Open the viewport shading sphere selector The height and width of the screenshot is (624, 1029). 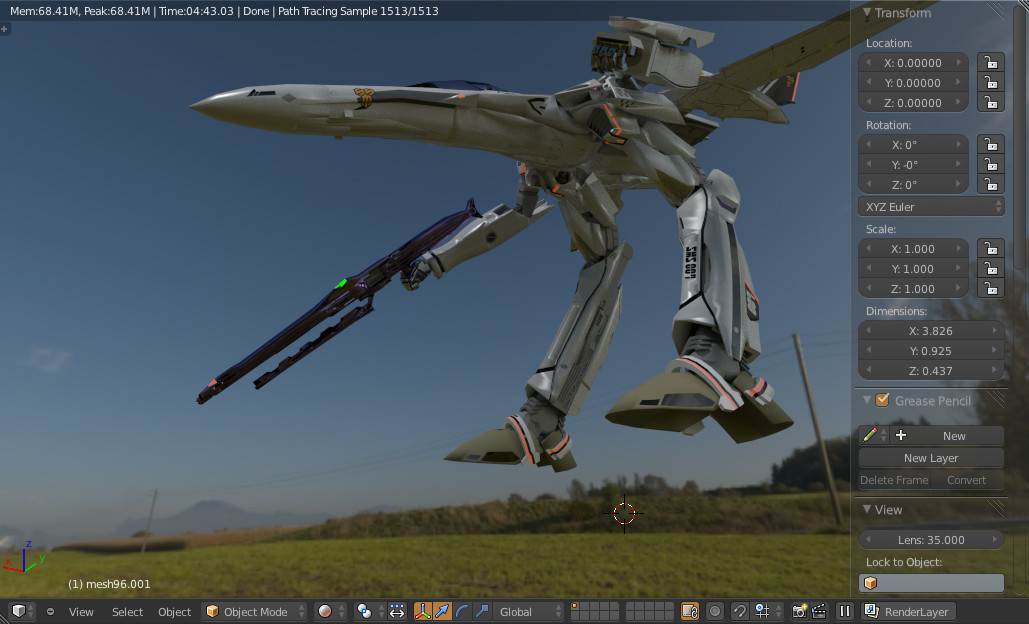331,612
